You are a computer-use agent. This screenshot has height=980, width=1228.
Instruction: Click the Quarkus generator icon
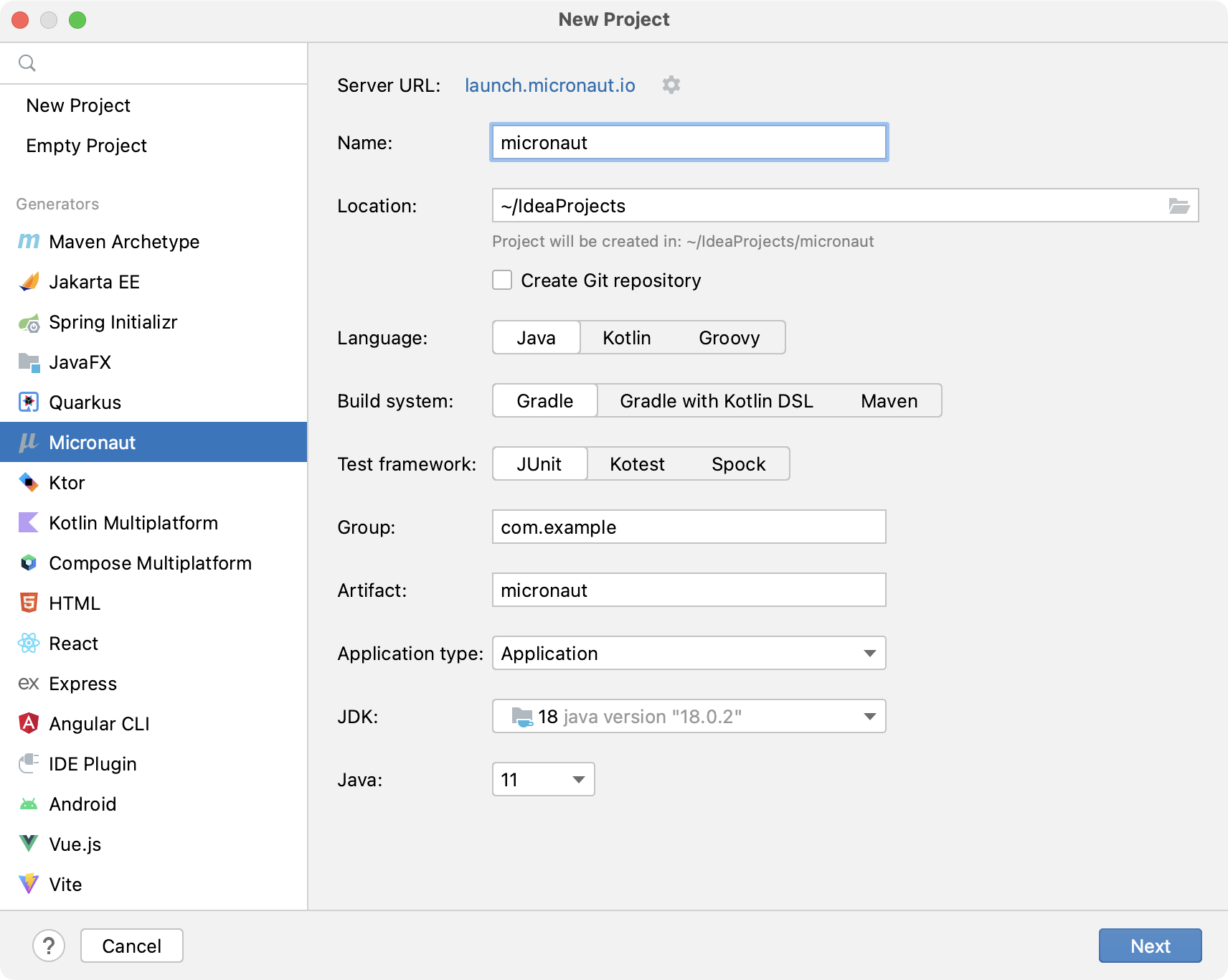pyautogui.click(x=29, y=402)
